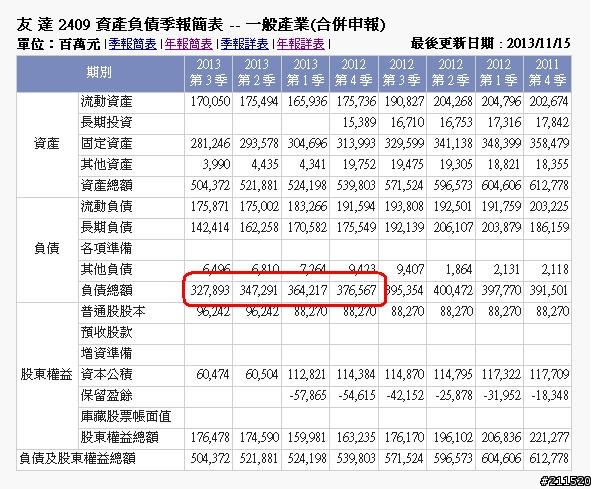
Task: Select the 2012 第1季 column header
Action: [499, 74]
